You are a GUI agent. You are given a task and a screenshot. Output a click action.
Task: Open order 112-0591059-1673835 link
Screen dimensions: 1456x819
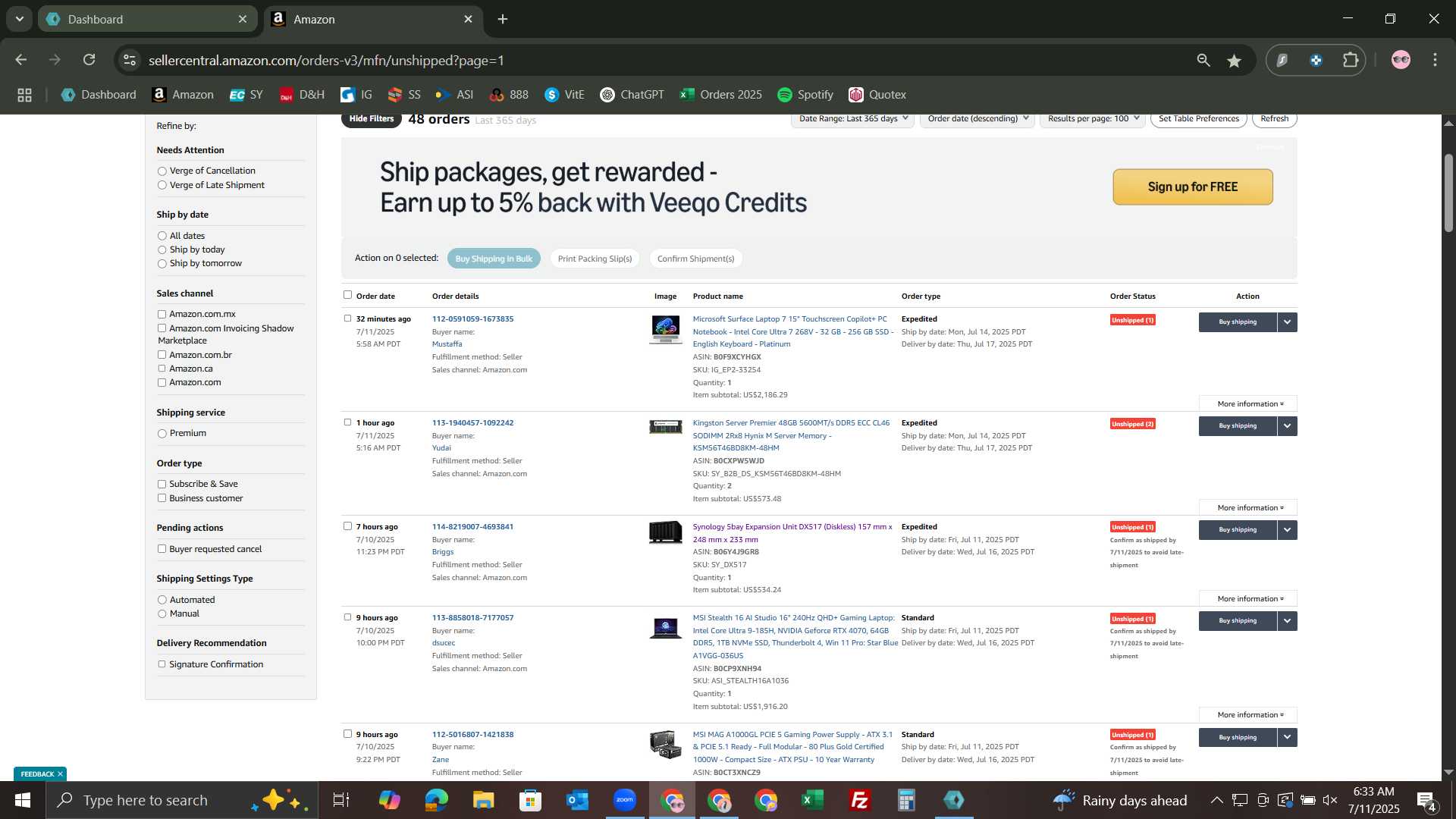click(472, 319)
